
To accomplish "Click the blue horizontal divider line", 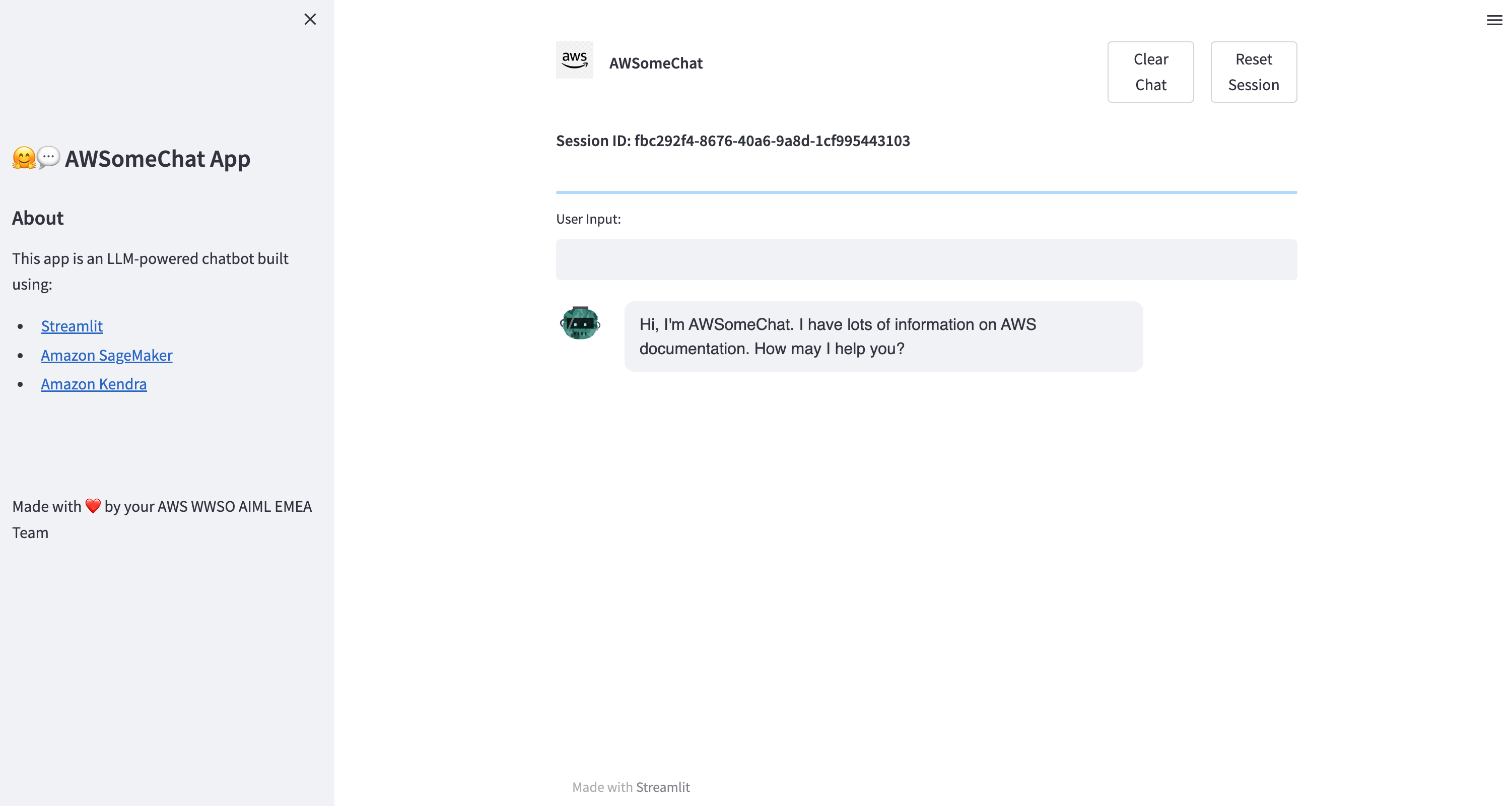I will [926, 192].
